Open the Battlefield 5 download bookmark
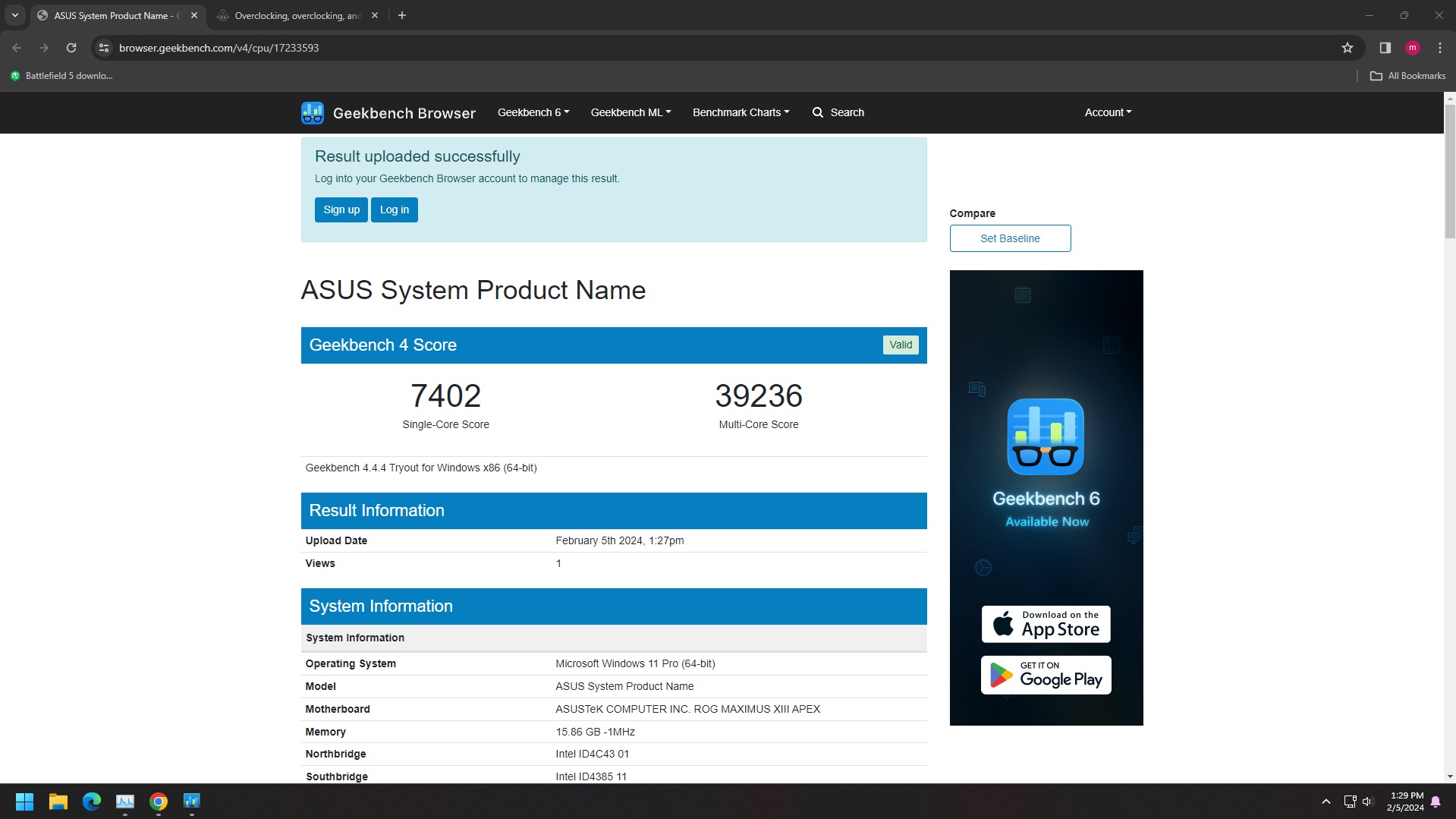This screenshot has height=819, width=1456. (61, 76)
